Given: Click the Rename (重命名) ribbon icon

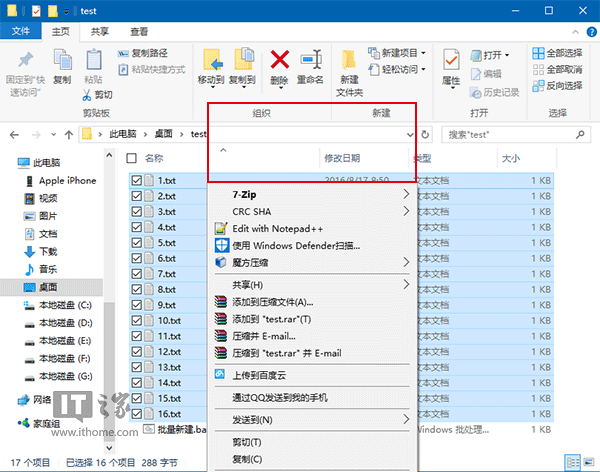Looking at the screenshot, I should pos(311,60).
